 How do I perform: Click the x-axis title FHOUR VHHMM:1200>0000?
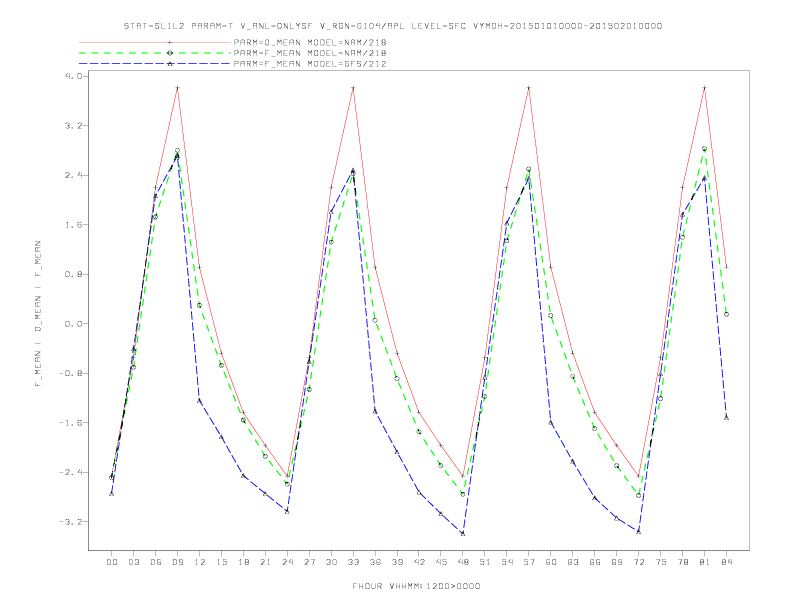coord(416,586)
